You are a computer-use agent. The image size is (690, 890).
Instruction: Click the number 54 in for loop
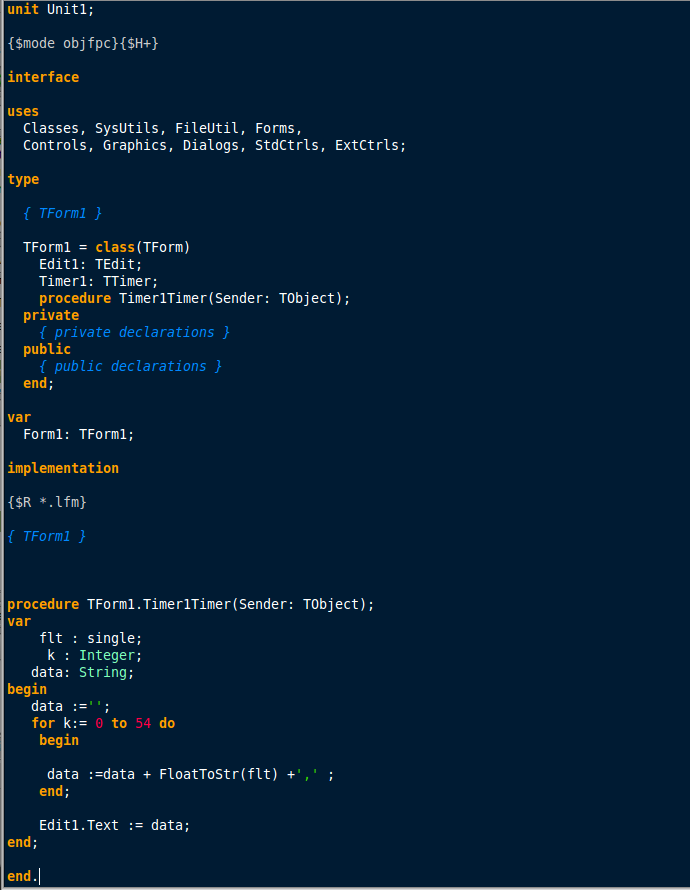(143, 724)
